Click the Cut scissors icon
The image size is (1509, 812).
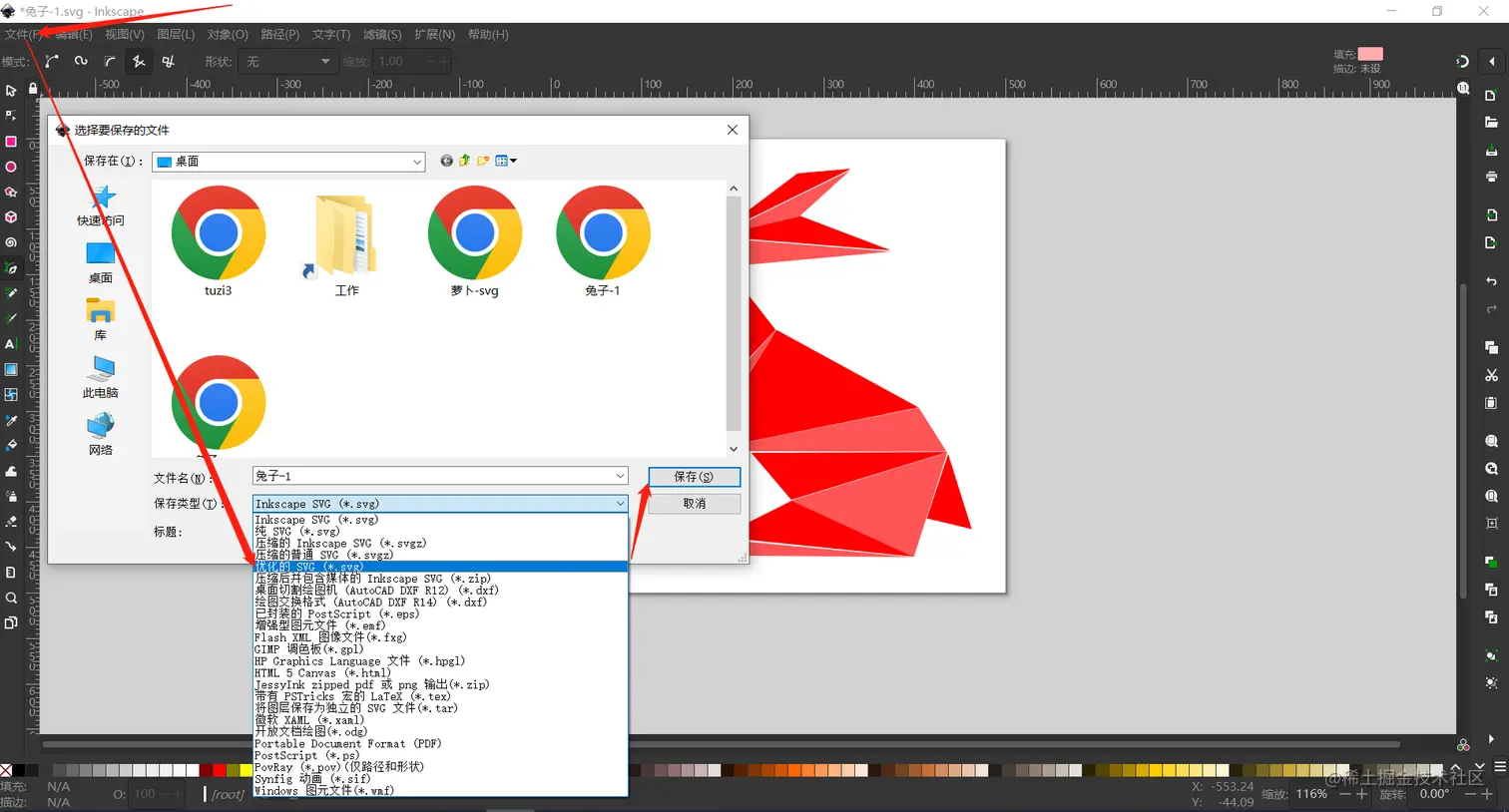pyautogui.click(x=1491, y=375)
